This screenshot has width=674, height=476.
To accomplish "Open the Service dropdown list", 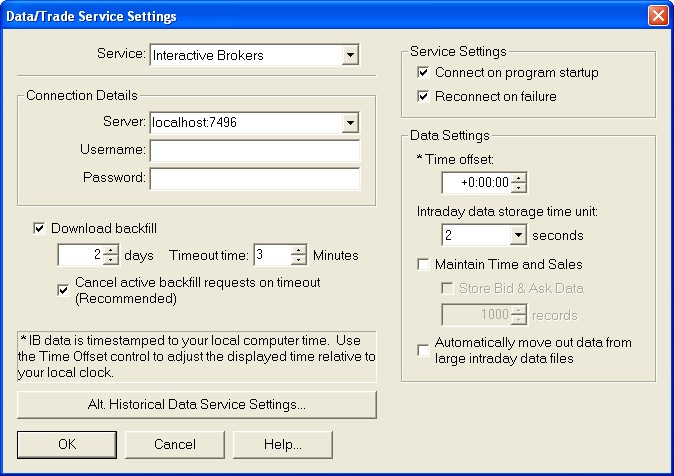I will [x=349, y=55].
